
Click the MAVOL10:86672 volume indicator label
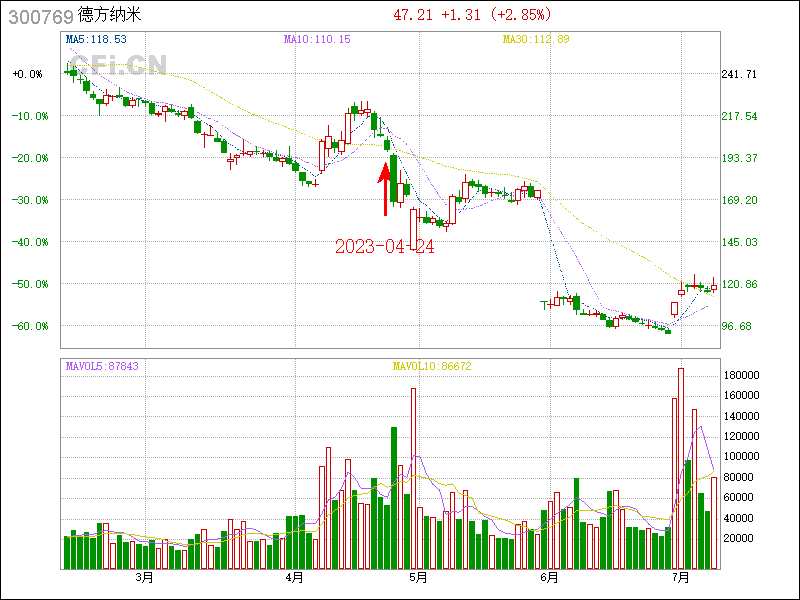[431, 366]
